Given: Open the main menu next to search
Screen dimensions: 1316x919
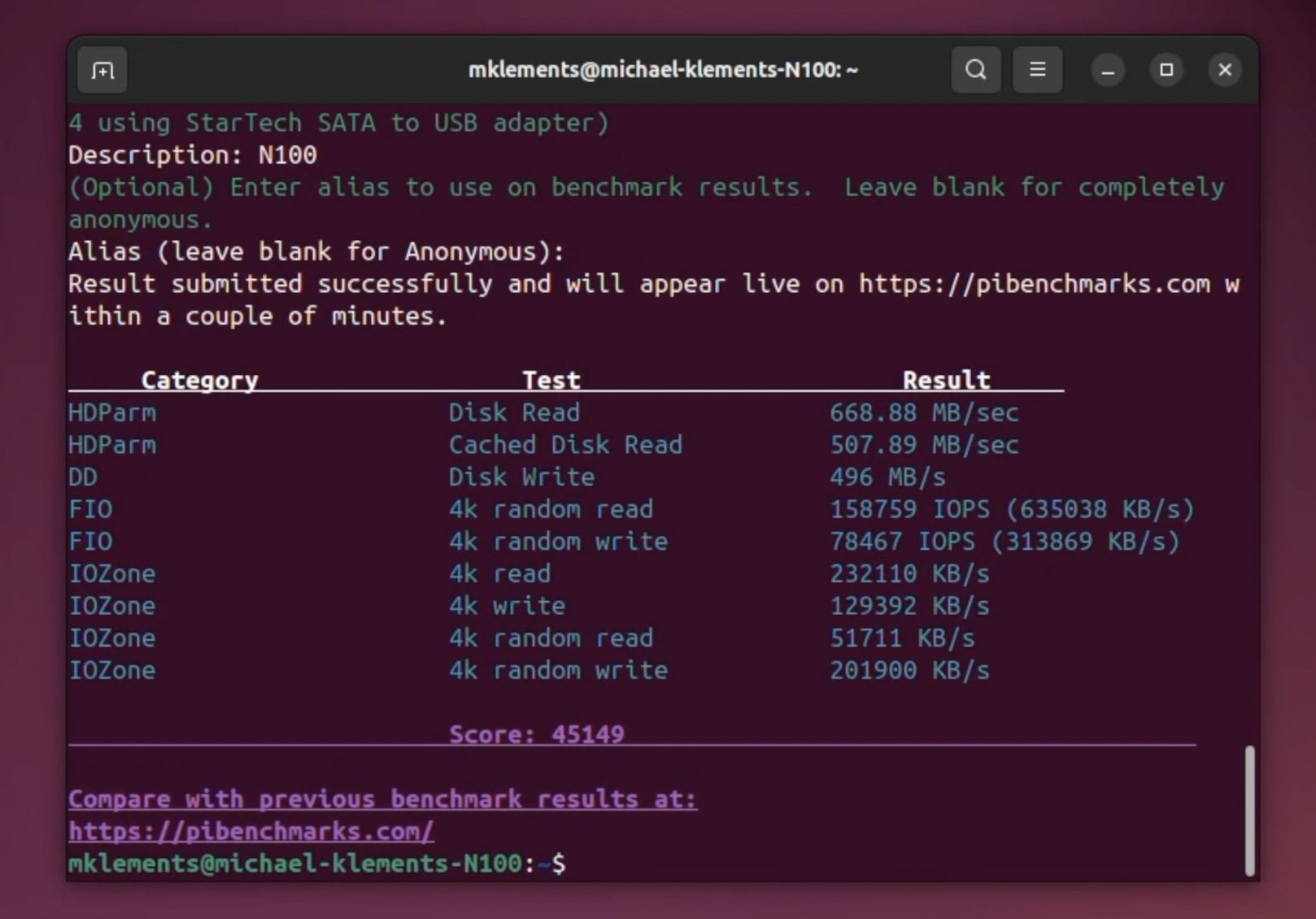Looking at the screenshot, I should [x=1036, y=70].
